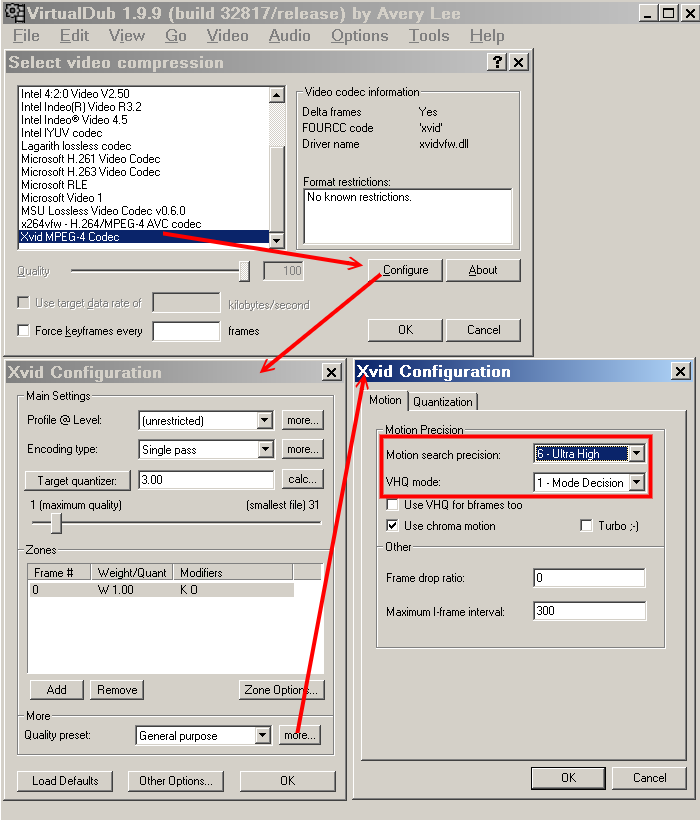Click the Weight/Quant column header
This screenshot has height=820, width=700.
pyautogui.click(x=132, y=573)
